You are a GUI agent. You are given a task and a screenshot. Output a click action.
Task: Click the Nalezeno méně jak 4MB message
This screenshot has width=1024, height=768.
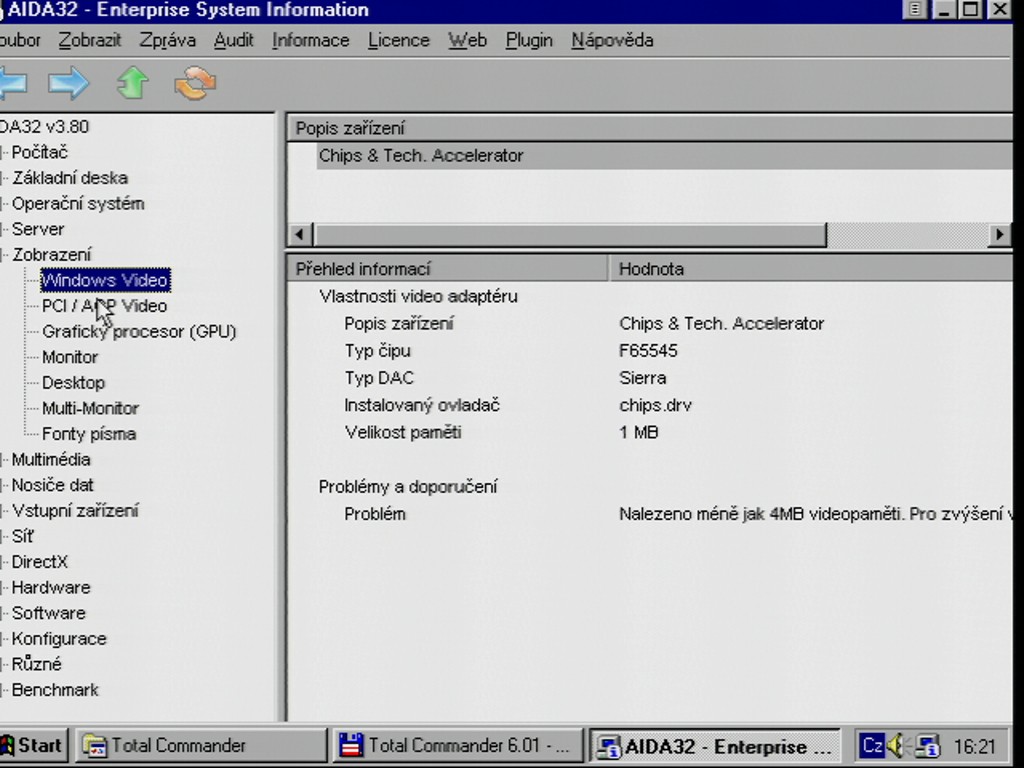(x=815, y=514)
